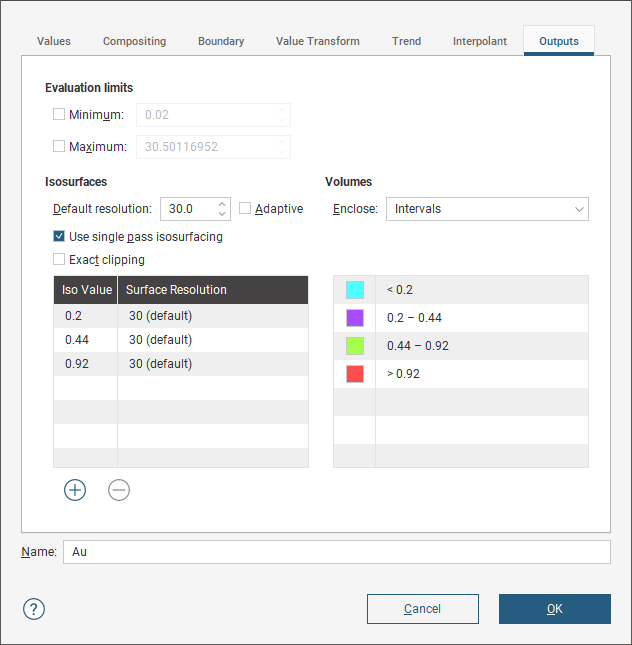
Task: Enable the Maximum evaluation limit checkbox
Action: pos(59,147)
